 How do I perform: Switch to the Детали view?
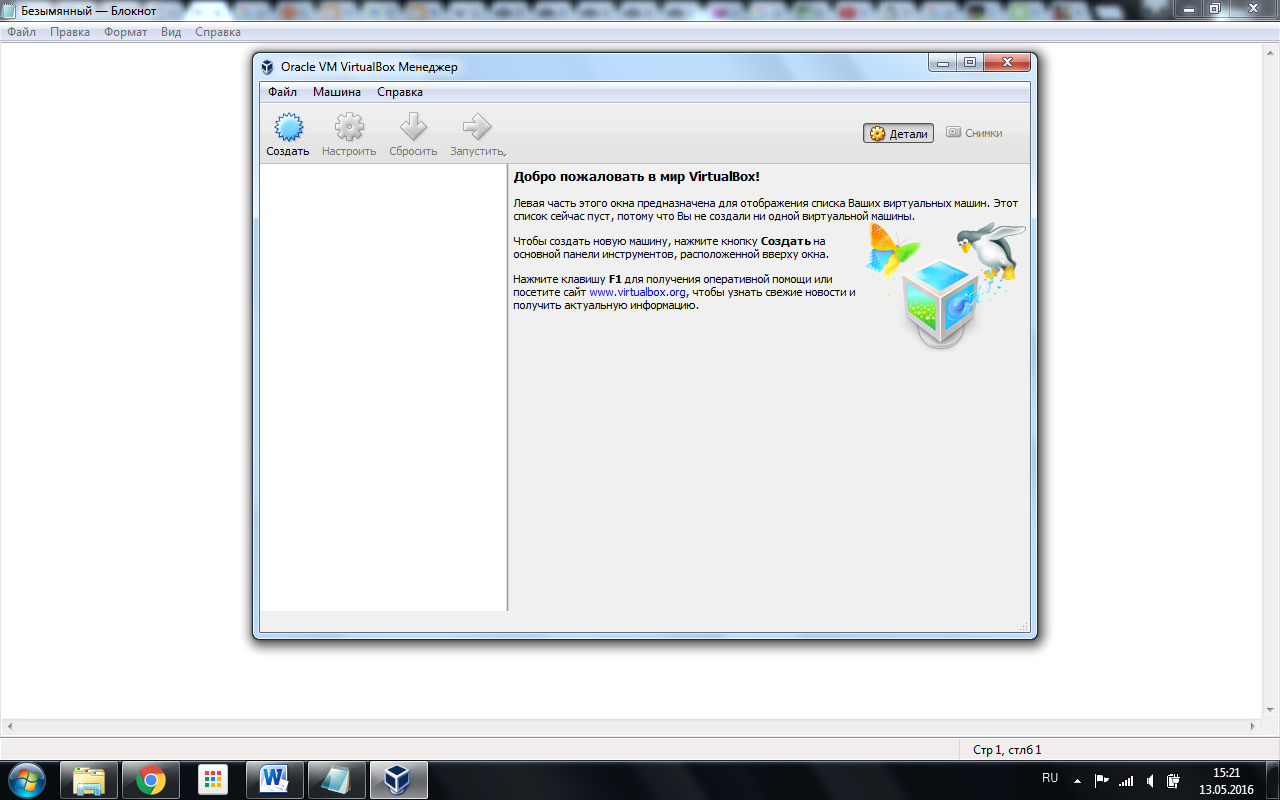898,133
